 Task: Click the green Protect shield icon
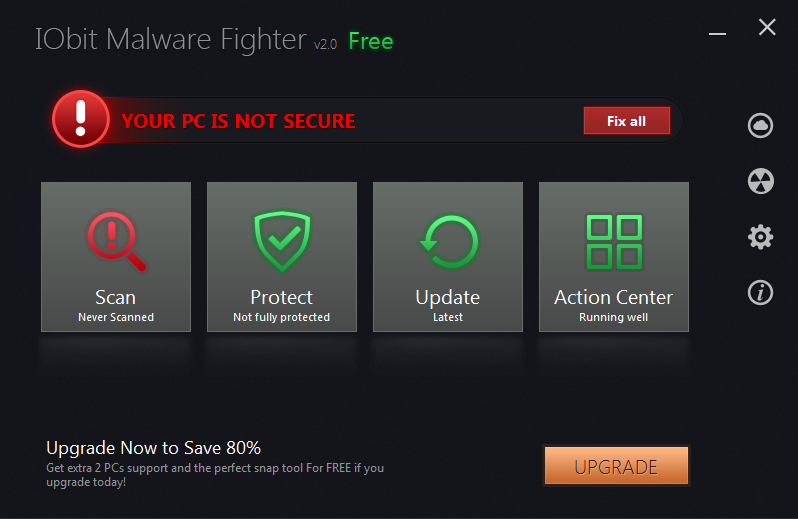pyautogui.click(x=282, y=241)
